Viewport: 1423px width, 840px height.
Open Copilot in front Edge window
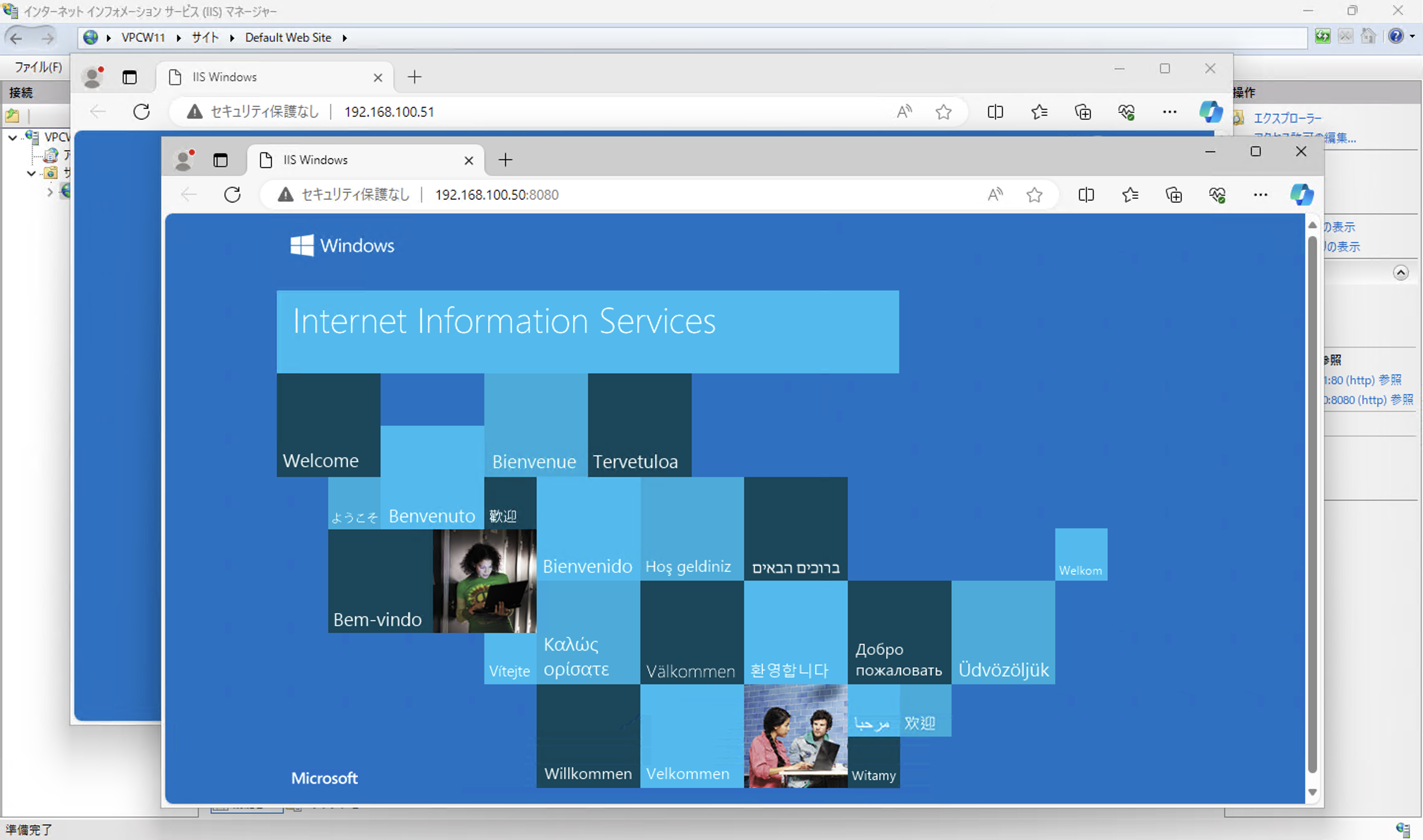[x=1302, y=195]
